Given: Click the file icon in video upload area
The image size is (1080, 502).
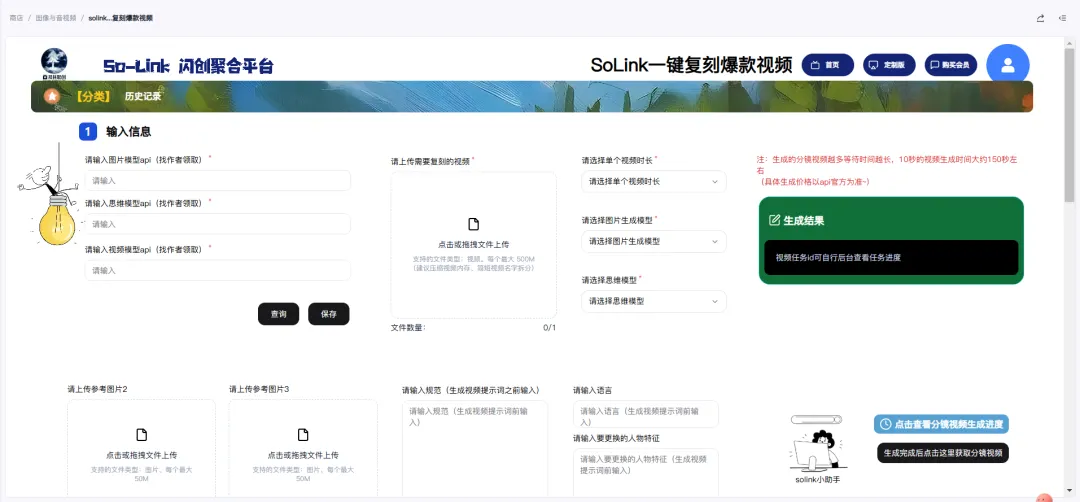Looking at the screenshot, I should tap(473, 224).
